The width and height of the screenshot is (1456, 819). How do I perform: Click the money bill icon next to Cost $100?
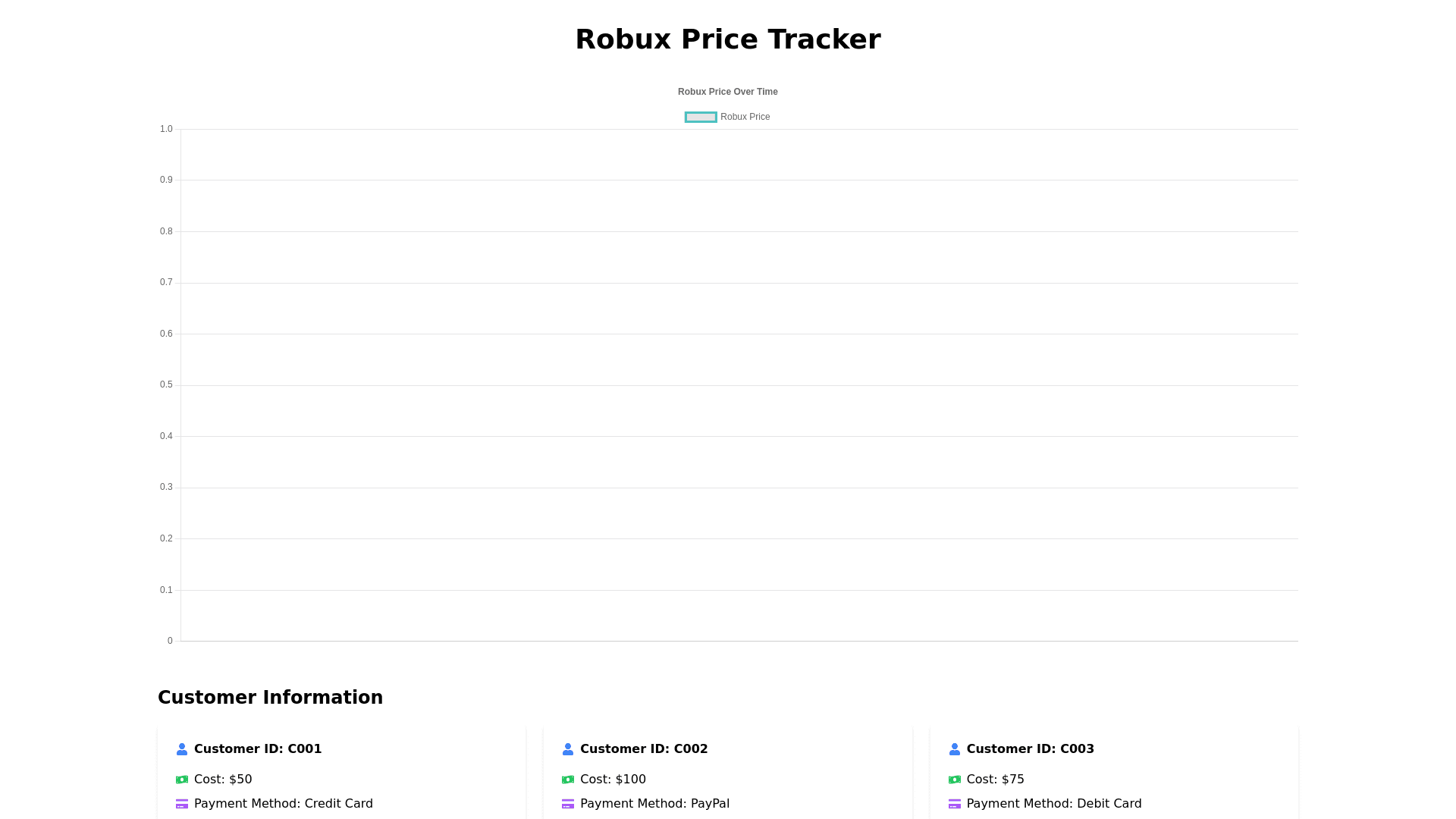[x=568, y=780]
